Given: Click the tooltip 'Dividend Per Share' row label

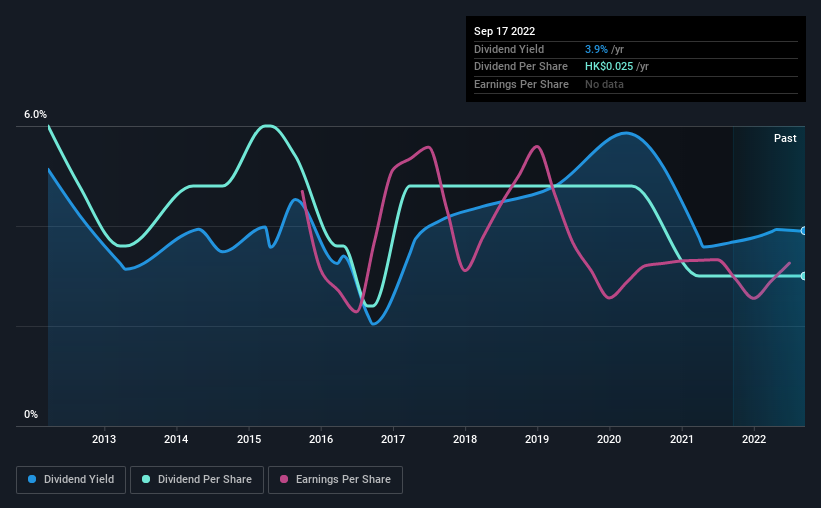Looking at the screenshot, I should 520,67.
